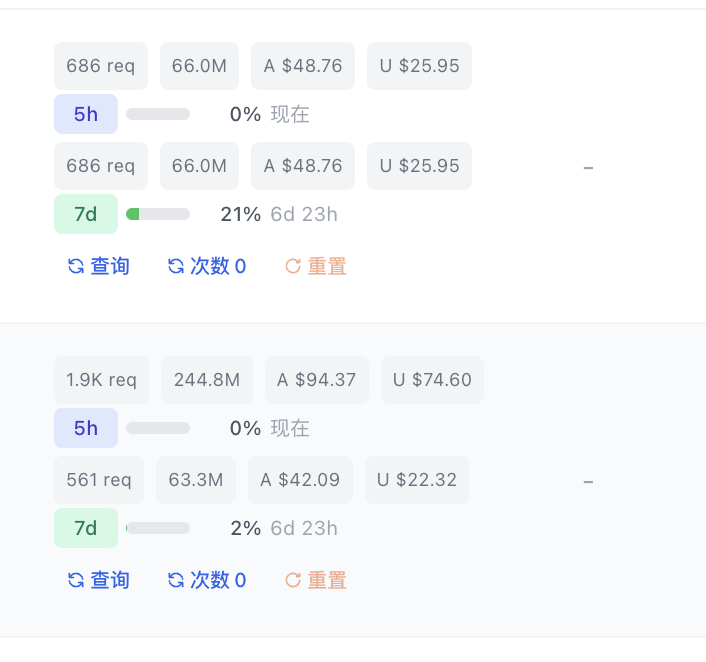The width and height of the screenshot is (706, 662).
Task: Click orange reset icon in first row
Action: [293, 266]
